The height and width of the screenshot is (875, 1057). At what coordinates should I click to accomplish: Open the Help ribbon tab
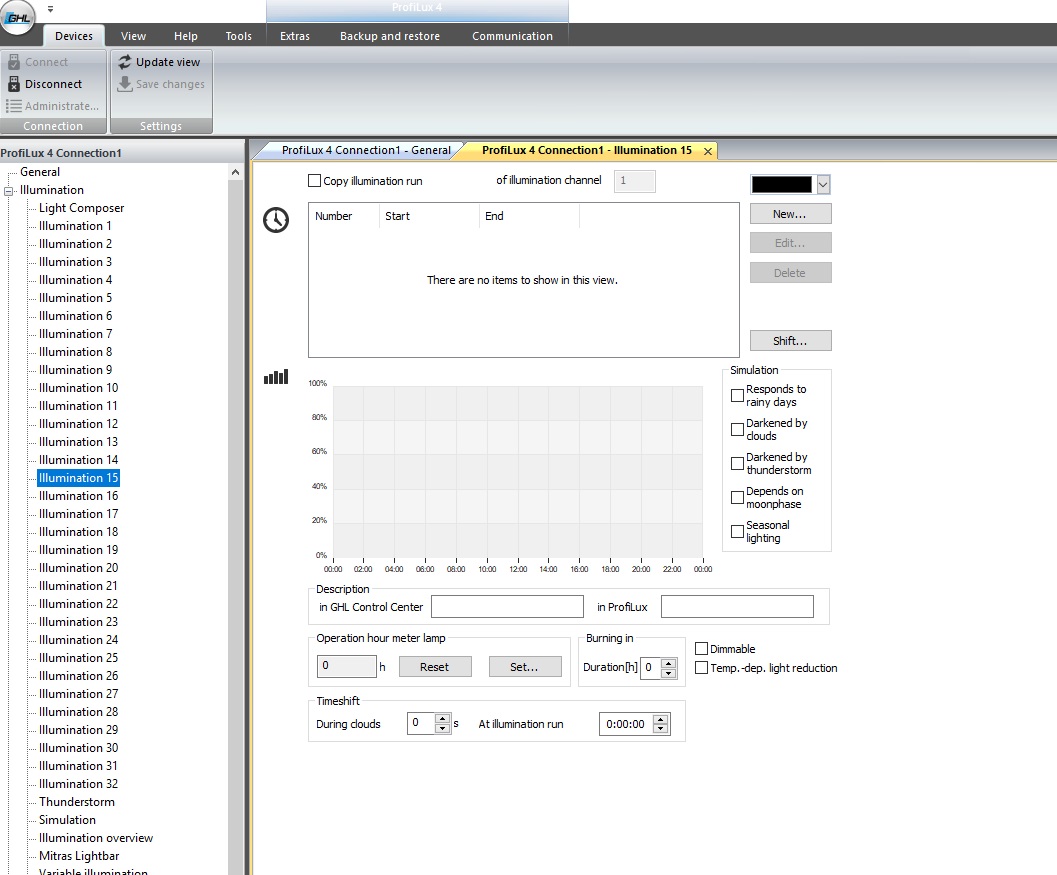[x=185, y=36]
